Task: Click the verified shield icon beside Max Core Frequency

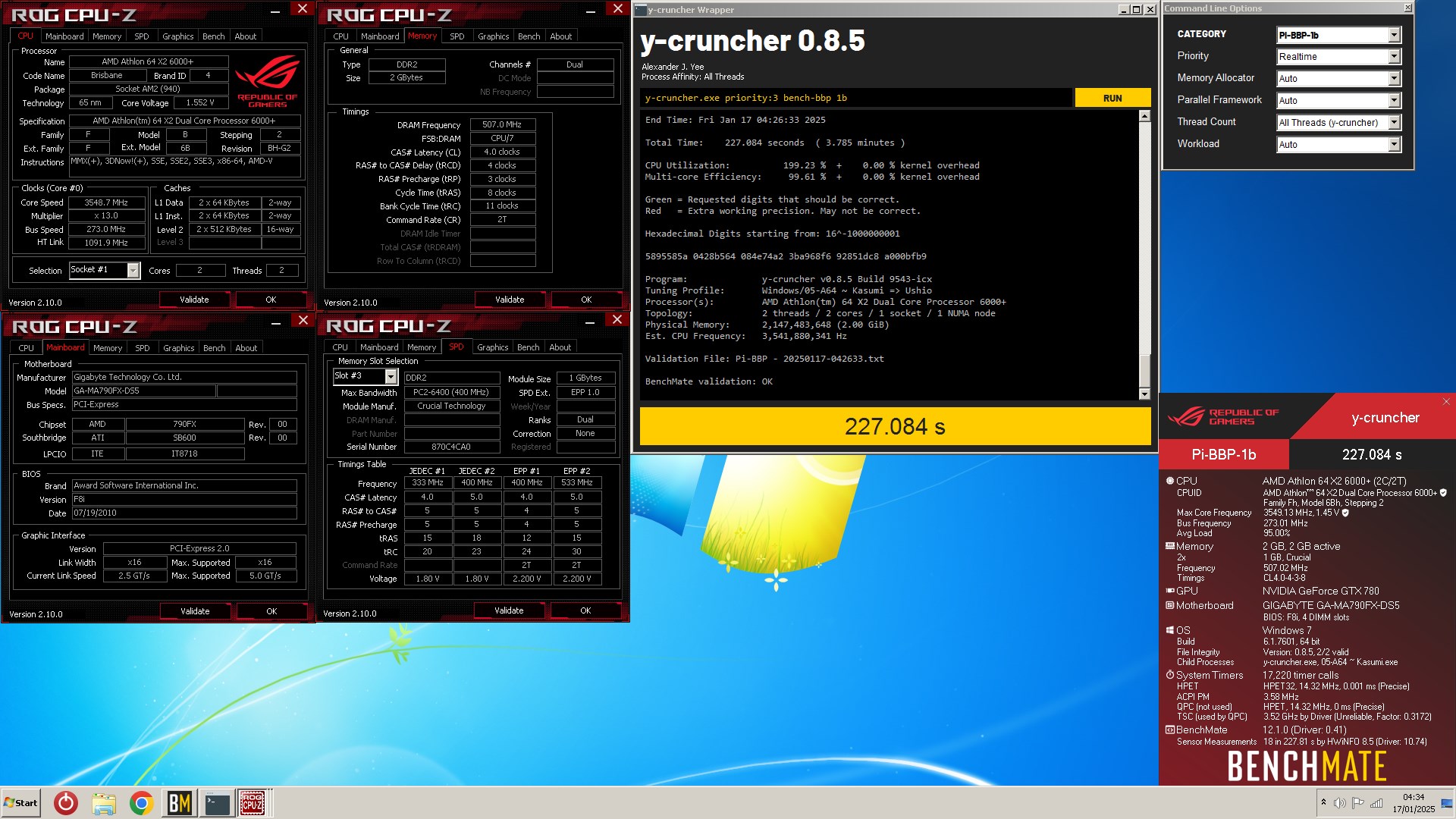Action: (1345, 513)
